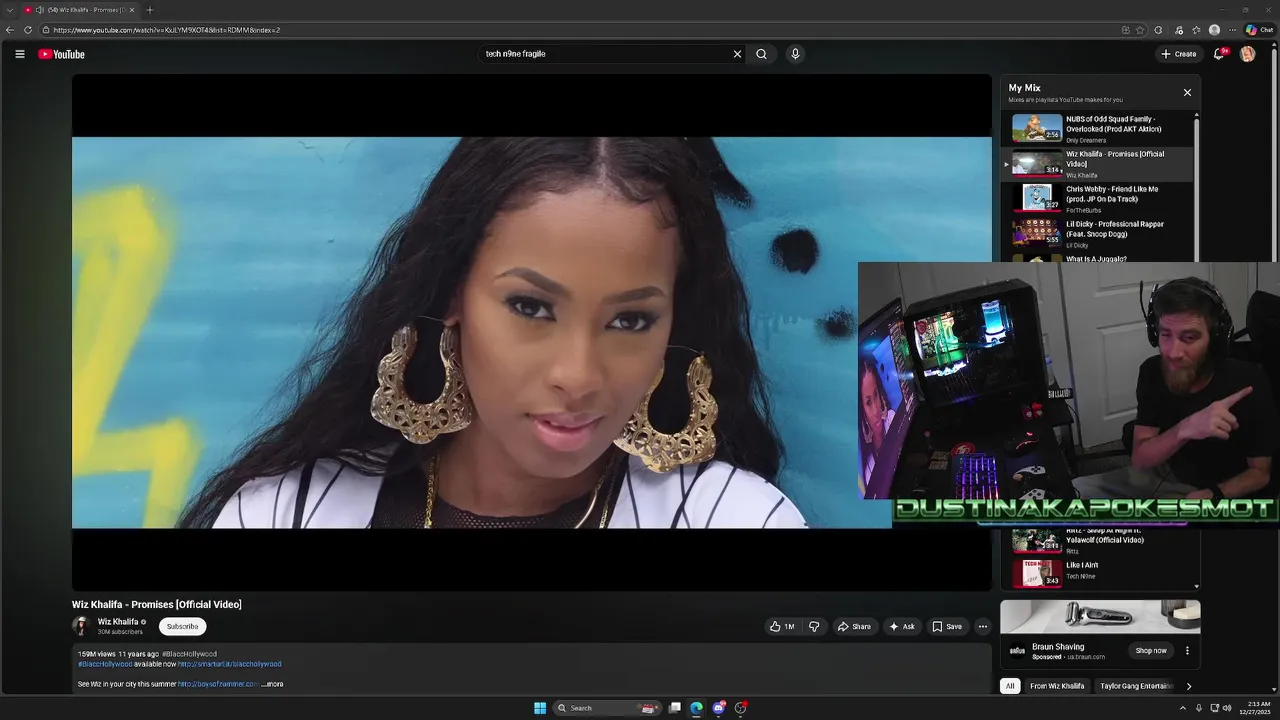Open YouTube notifications bell
This screenshot has width=1280, height=720.
click(1218, 54)
